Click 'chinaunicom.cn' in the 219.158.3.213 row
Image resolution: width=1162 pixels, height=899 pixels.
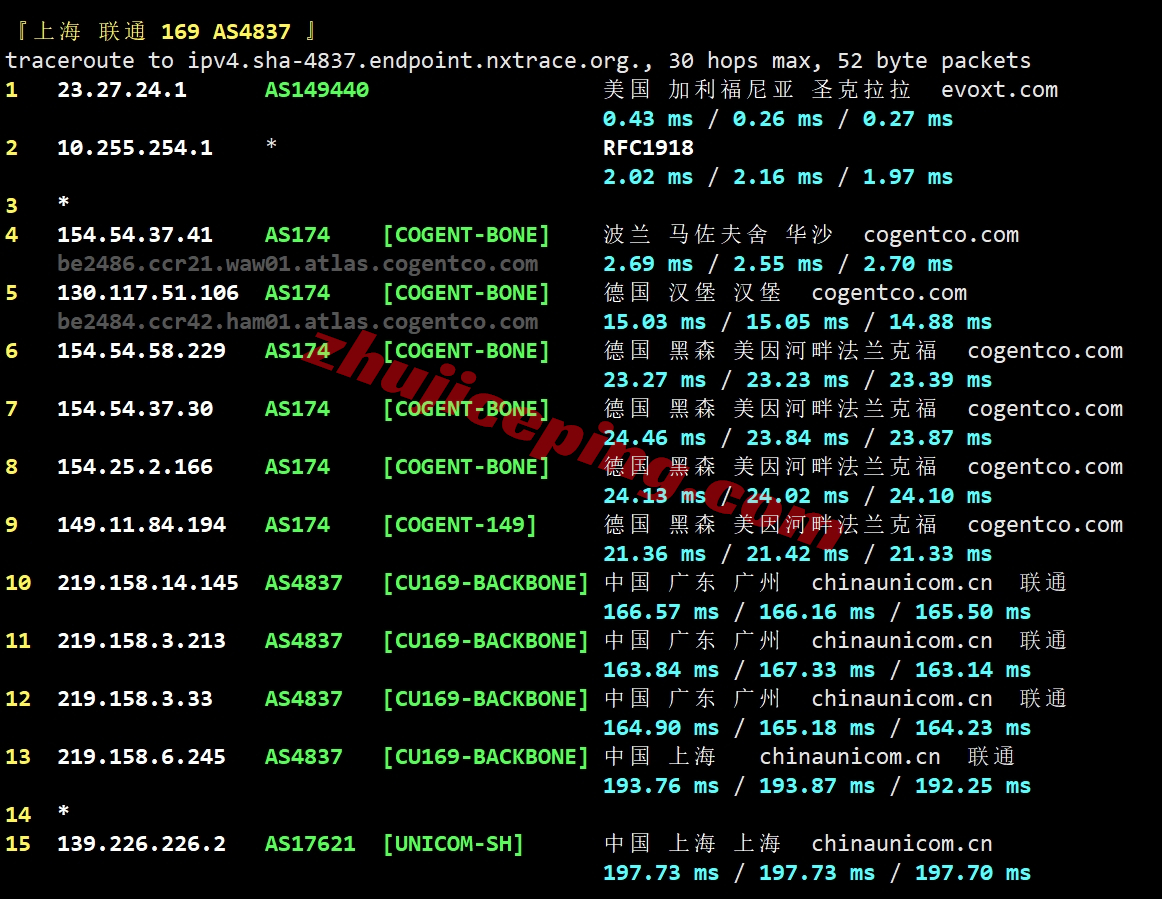click(902, 641)
